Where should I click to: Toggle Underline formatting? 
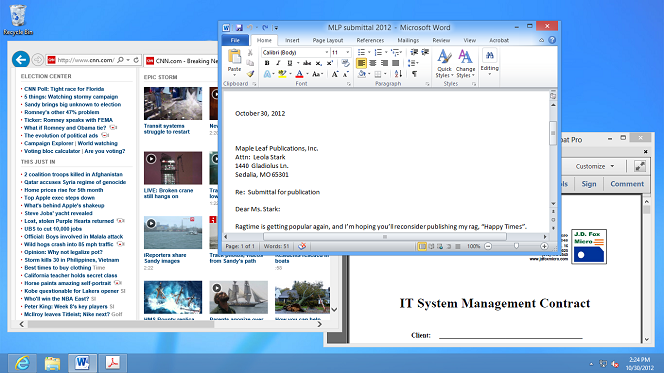click(290, 63)
